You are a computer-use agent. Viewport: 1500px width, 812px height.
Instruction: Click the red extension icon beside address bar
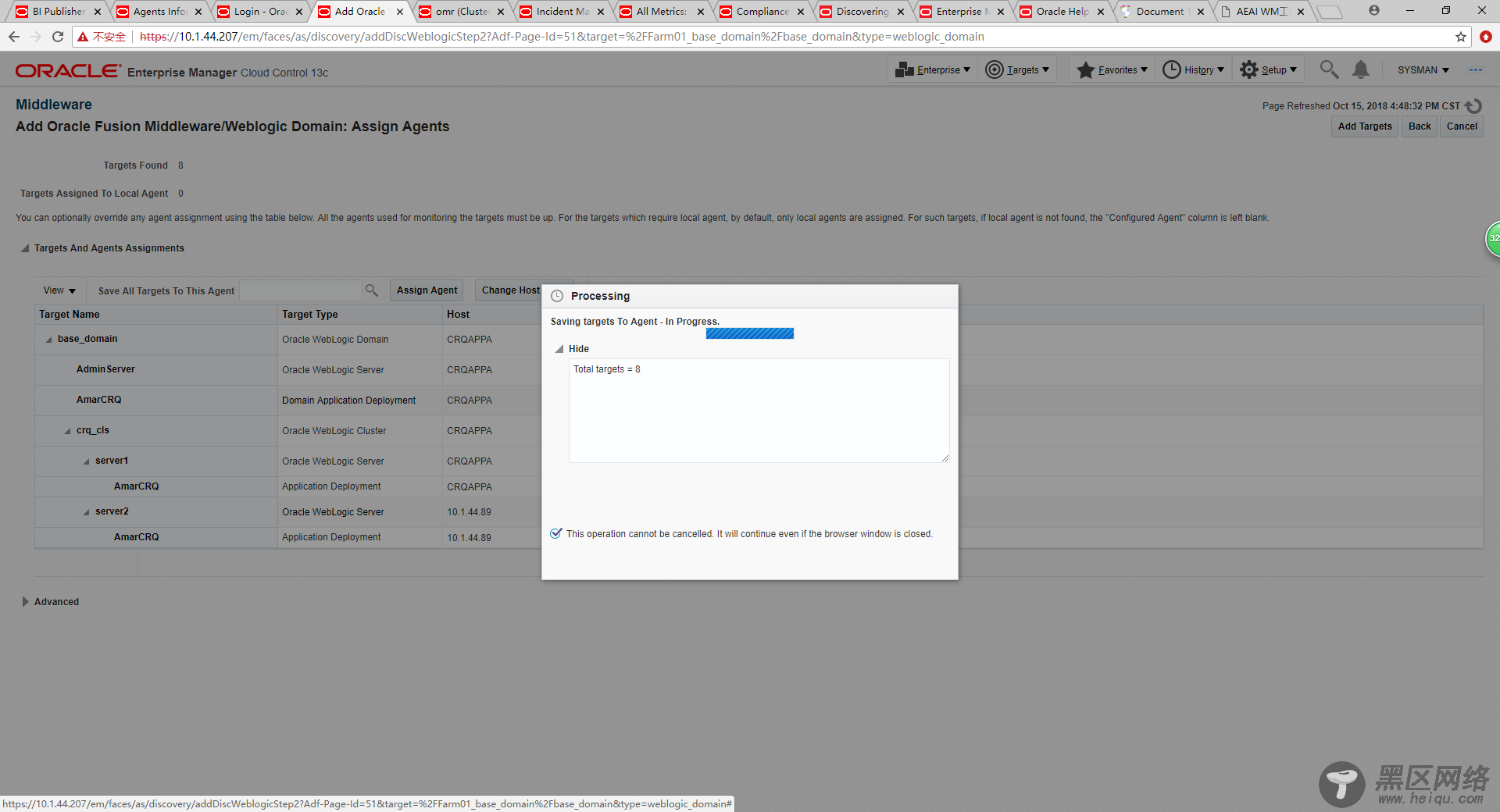click(x=1486, y=37)
